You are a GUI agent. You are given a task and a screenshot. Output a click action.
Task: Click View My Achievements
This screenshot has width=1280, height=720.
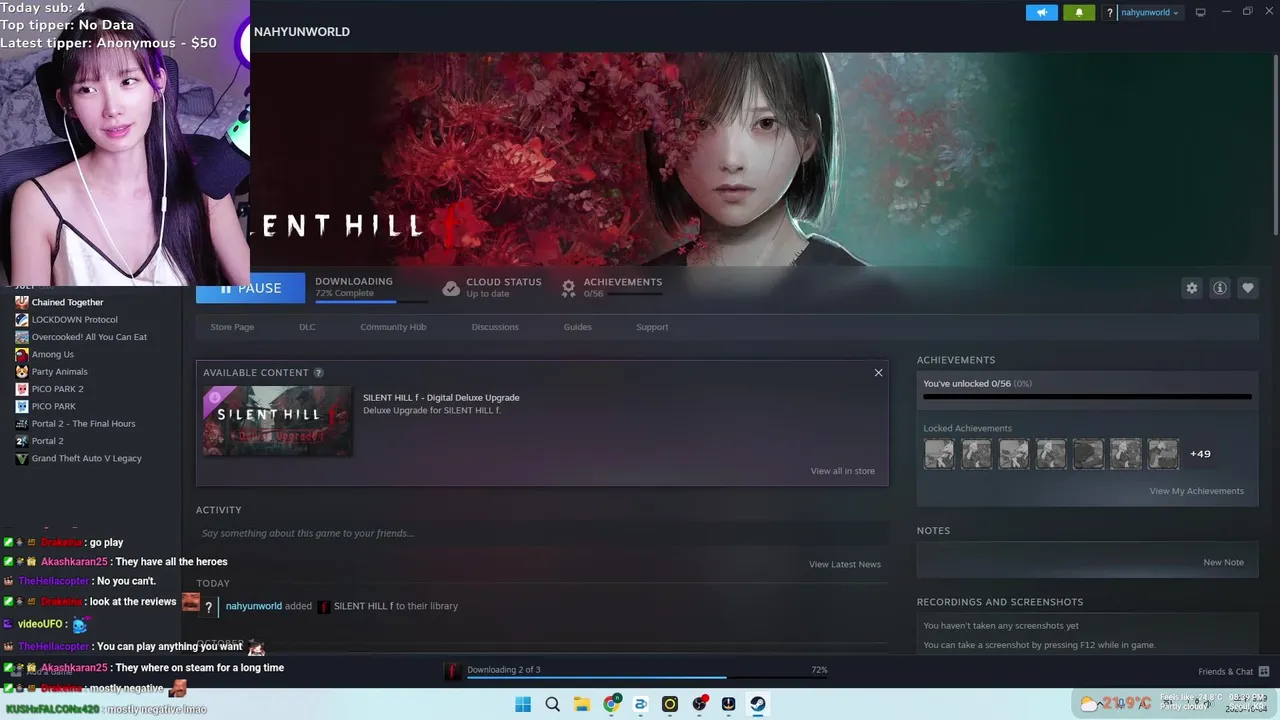[1196, 491]
